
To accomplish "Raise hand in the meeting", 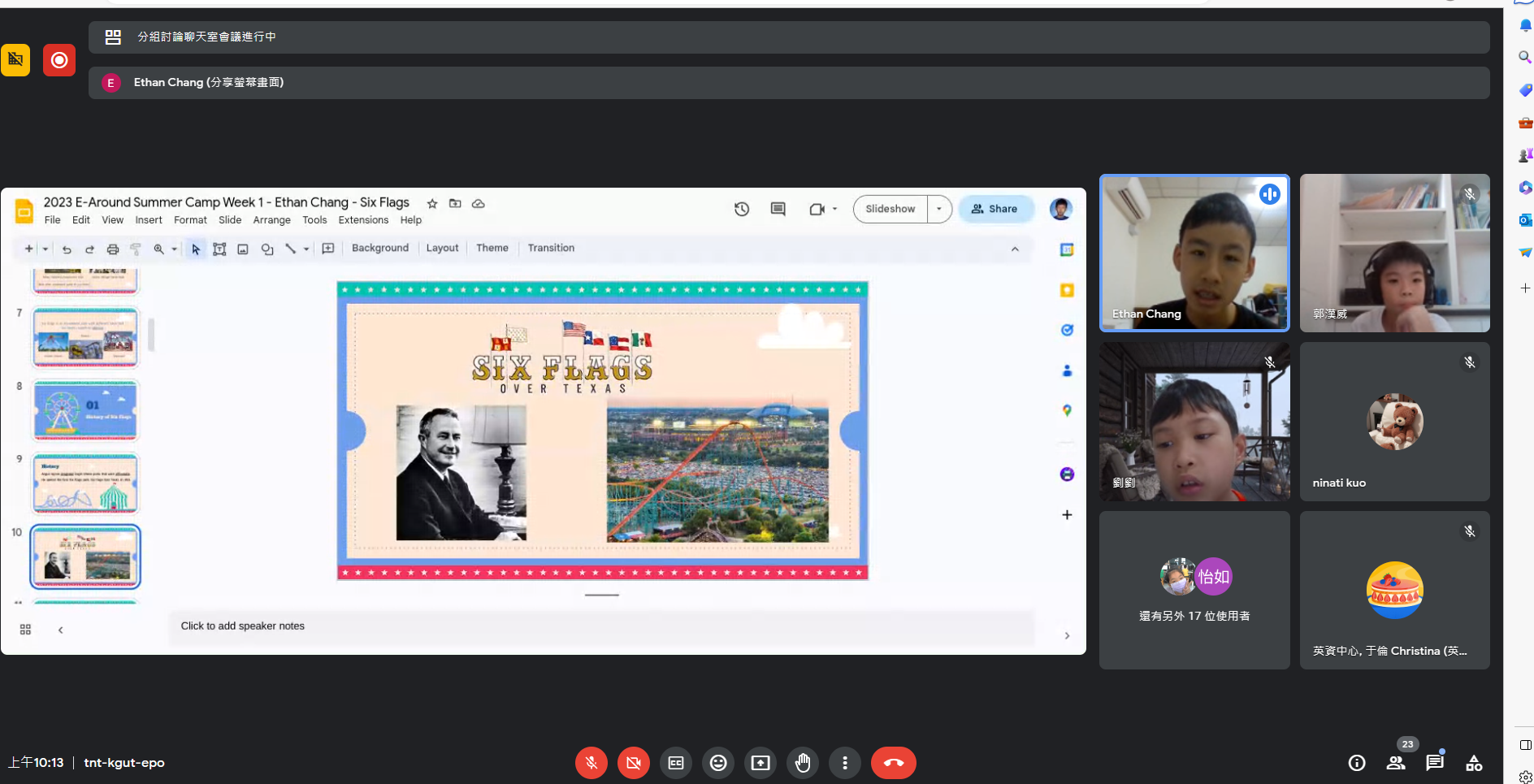I will tap(803, 763).
